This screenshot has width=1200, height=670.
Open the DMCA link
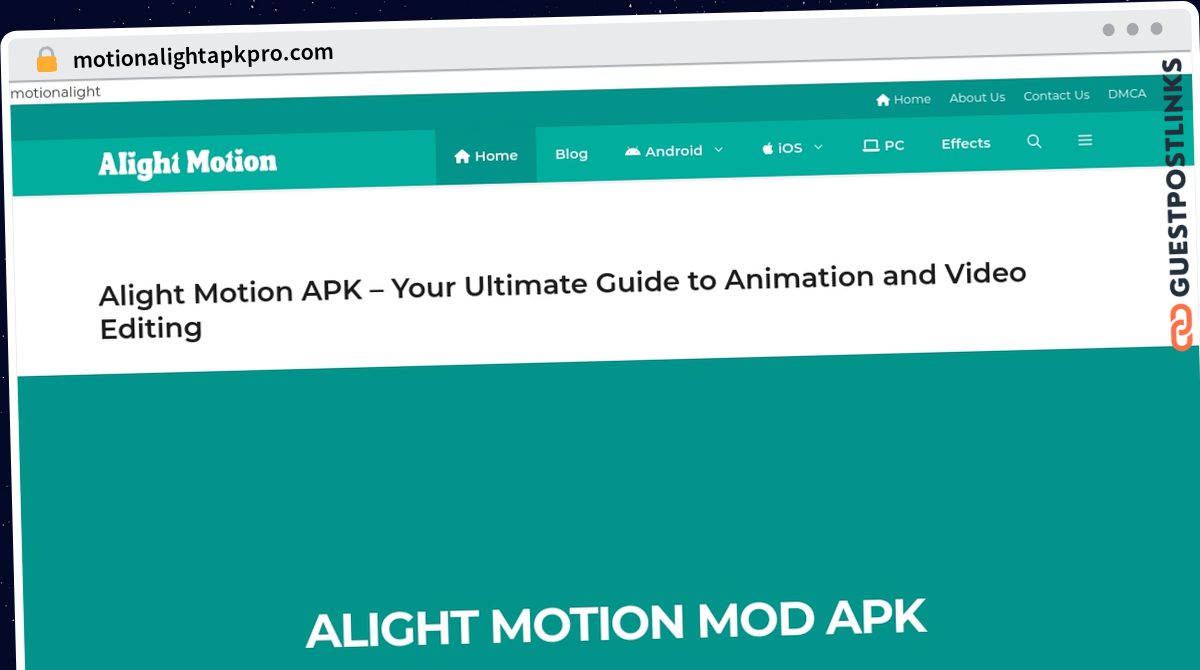[x=1127, y=94]
